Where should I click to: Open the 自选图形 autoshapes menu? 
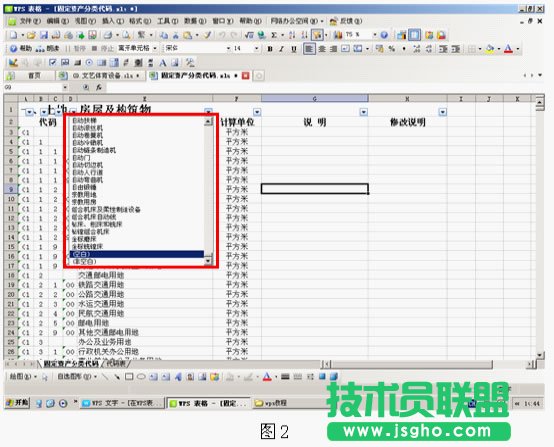tap(77, 377)
